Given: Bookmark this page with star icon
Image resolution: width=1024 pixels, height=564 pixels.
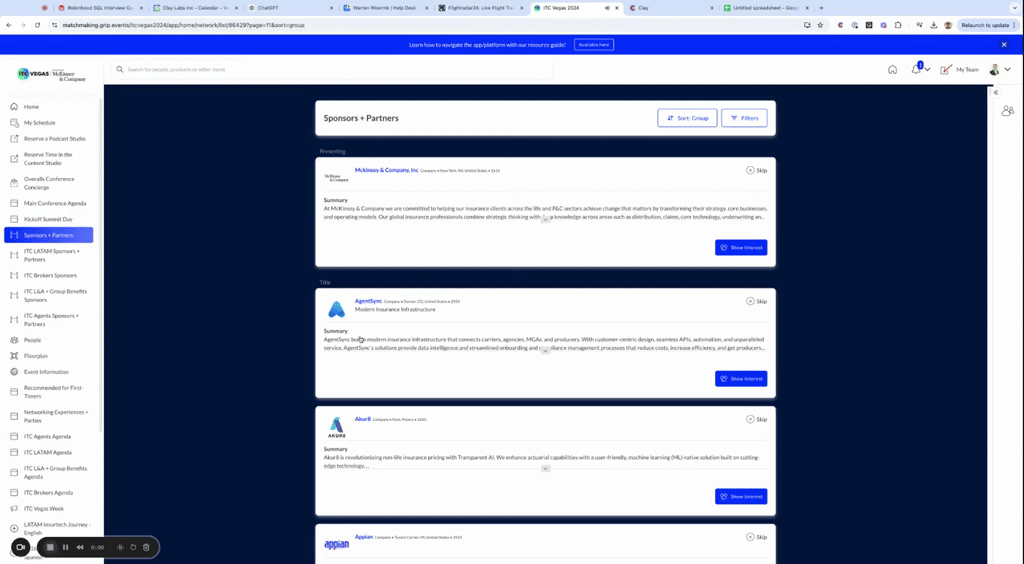Looking at the screenshot, I should [820, 24].
